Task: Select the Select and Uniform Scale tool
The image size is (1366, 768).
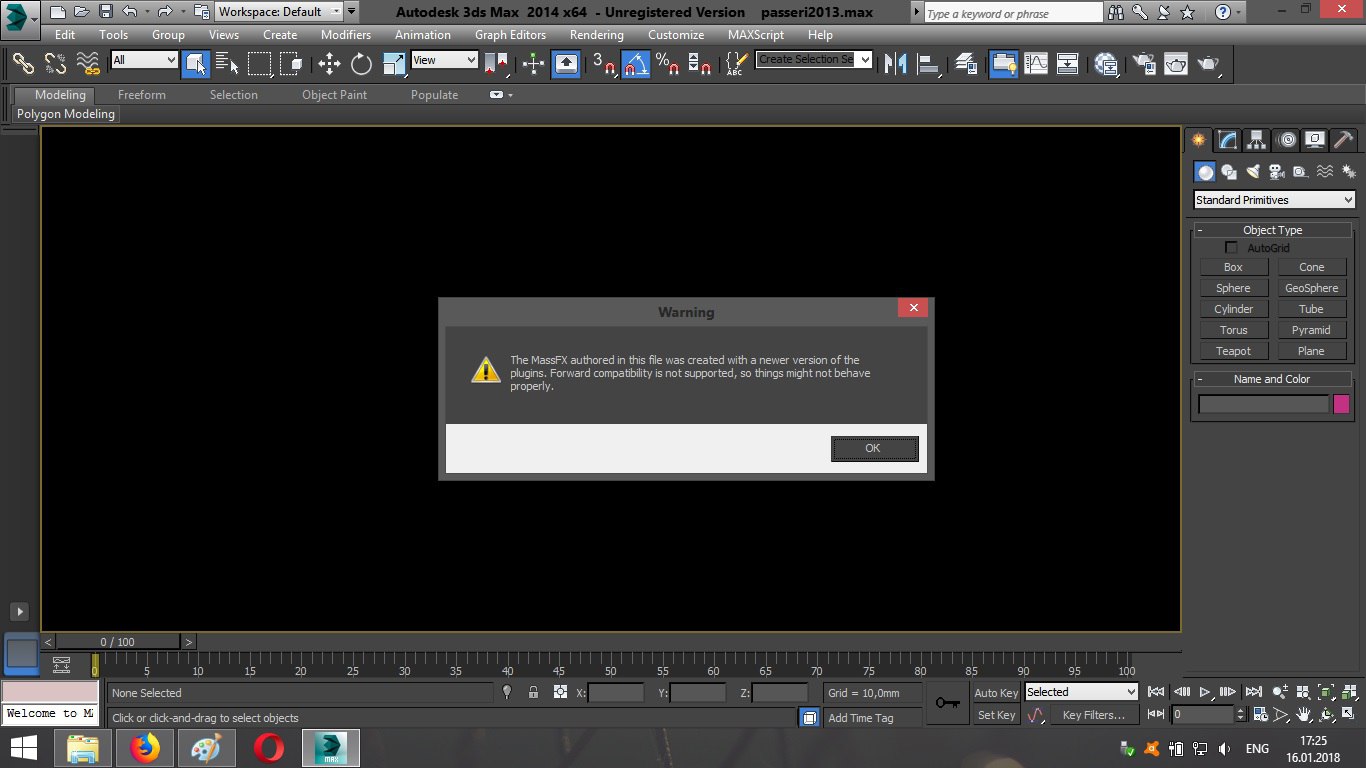Action: point(394,64)
